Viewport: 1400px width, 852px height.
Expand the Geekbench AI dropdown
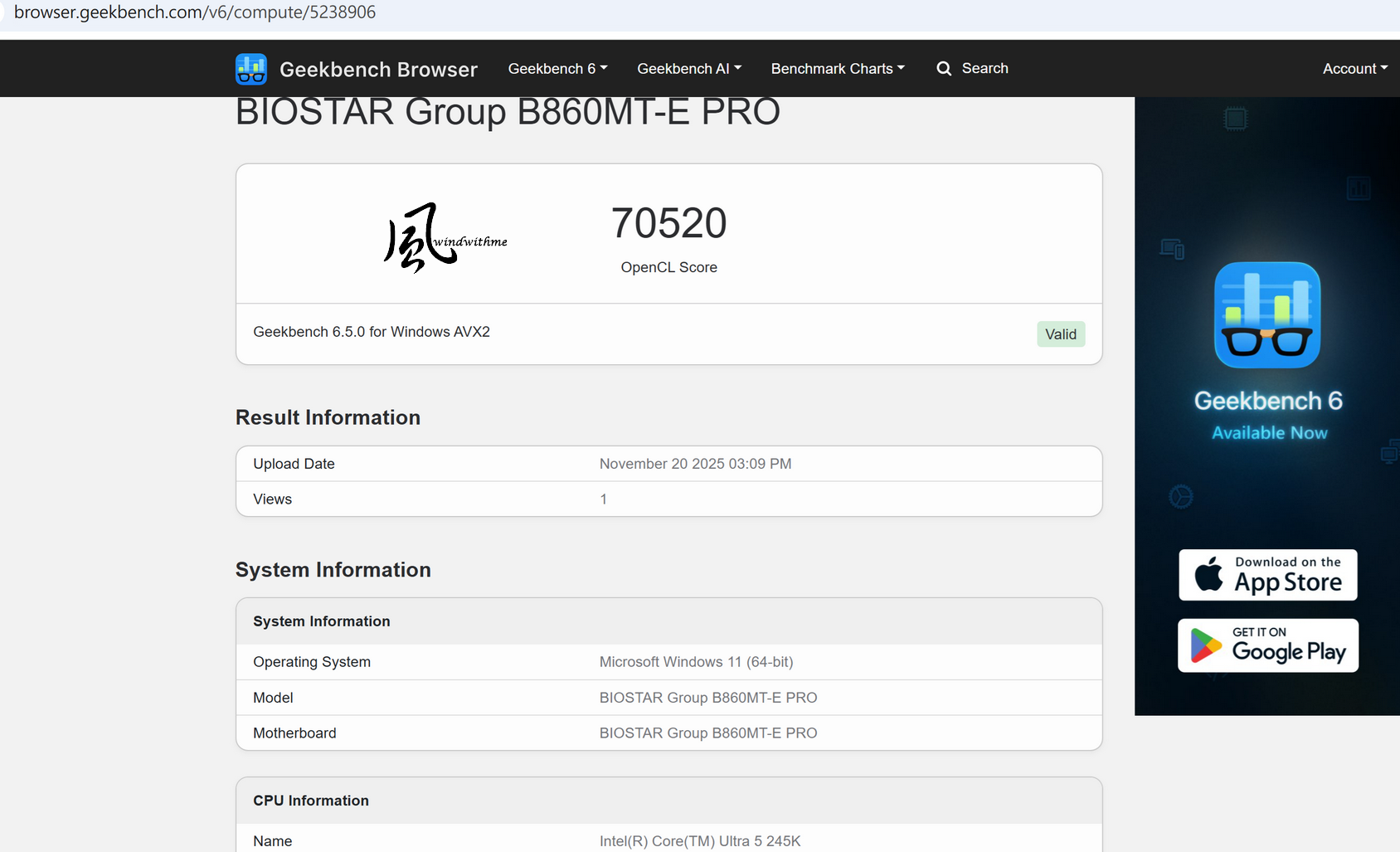(x=688, y=69)
